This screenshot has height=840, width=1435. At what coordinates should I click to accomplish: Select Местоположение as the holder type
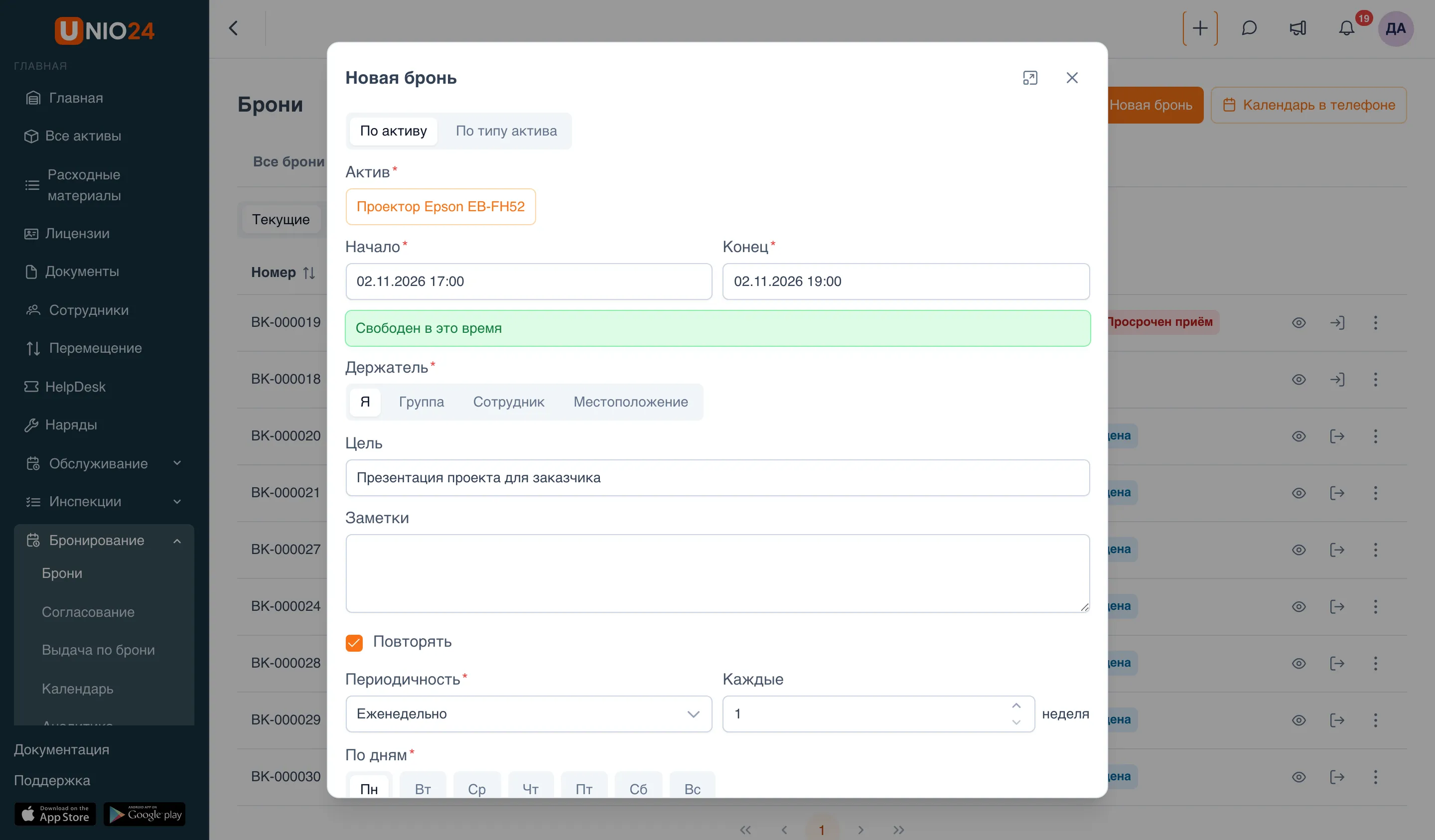pos(630,402)
